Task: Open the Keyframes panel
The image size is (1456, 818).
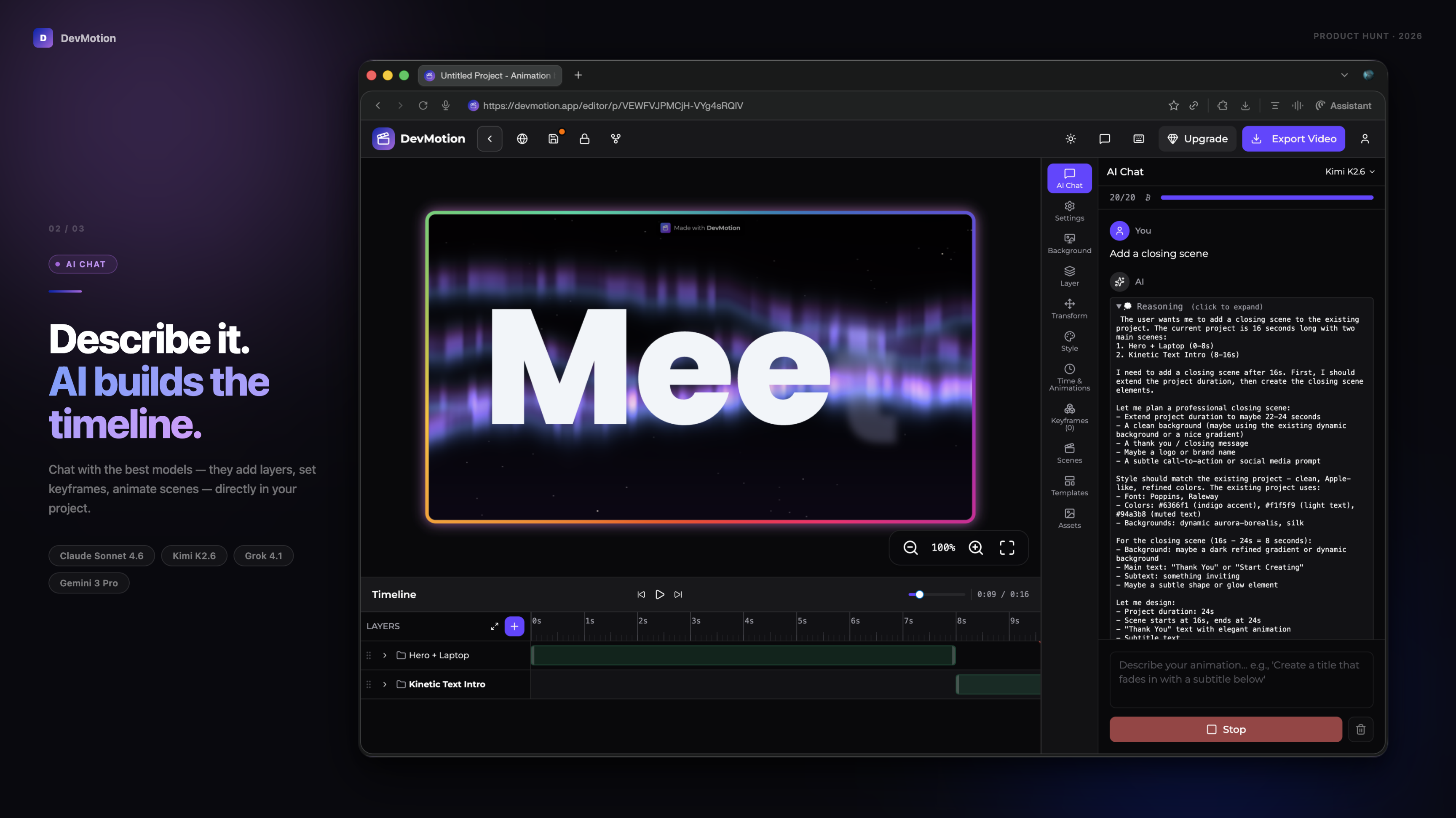Action: click(1069, 417)
